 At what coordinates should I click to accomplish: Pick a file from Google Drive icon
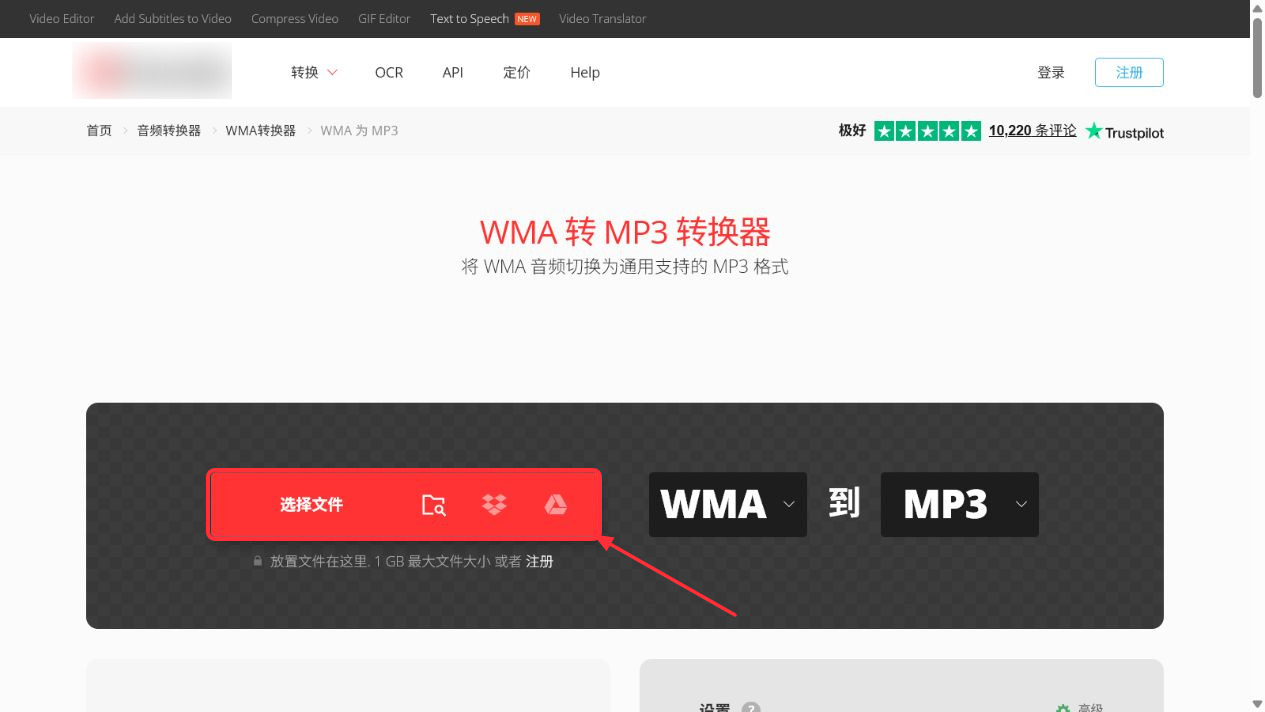coord(556,505)
